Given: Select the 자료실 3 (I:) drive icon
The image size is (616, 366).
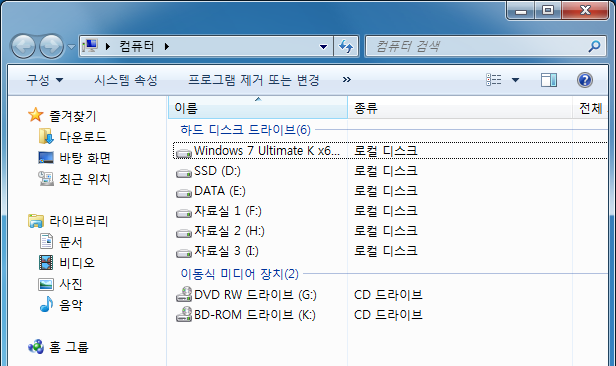Looking at the screenshot, I should click(x=183, y=253).
